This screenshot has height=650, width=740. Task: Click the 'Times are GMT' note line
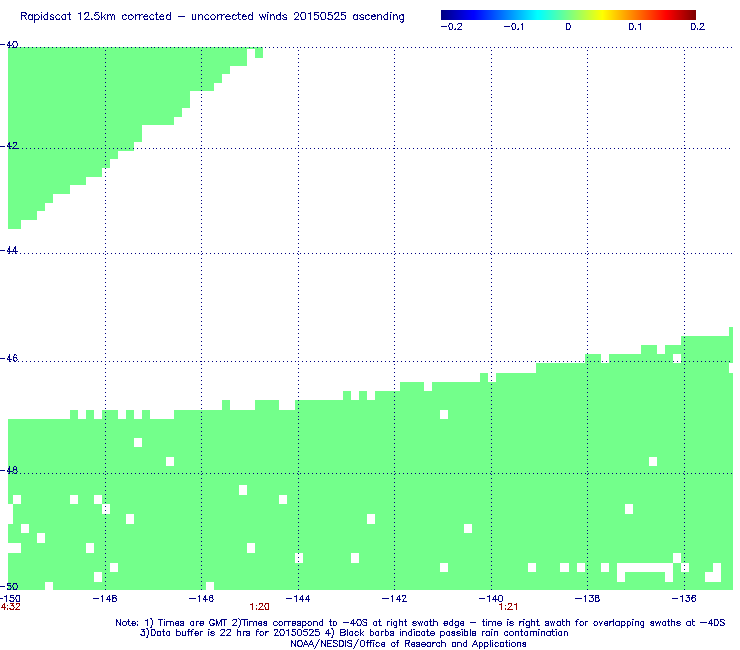[420, 623]
